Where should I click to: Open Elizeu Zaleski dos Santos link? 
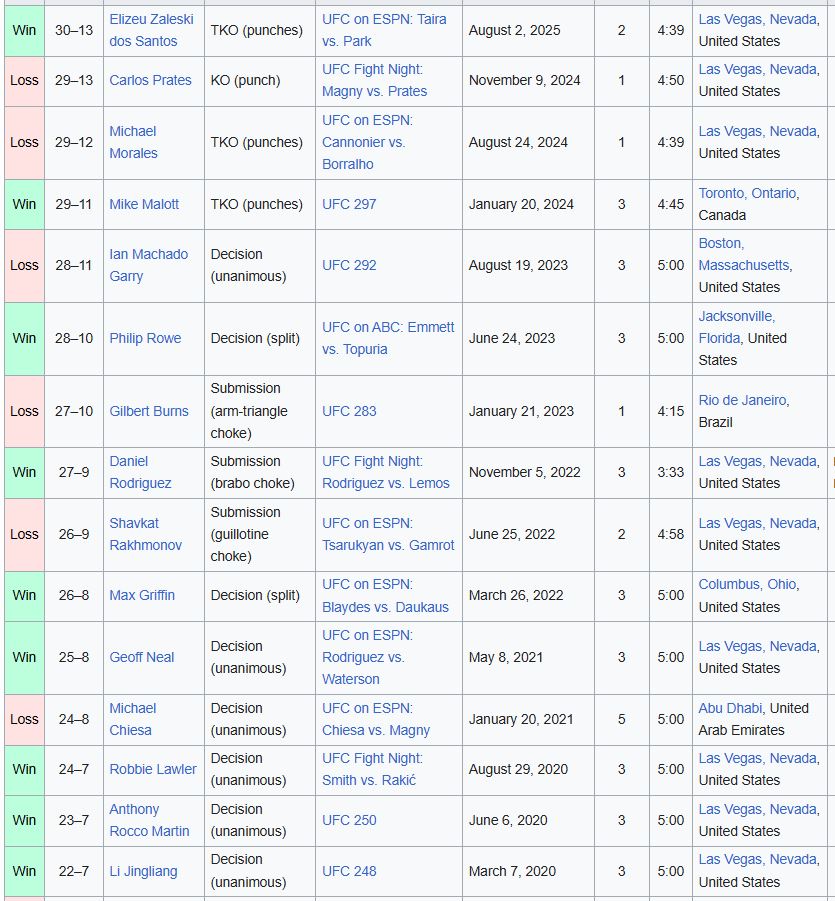(151, 30)
